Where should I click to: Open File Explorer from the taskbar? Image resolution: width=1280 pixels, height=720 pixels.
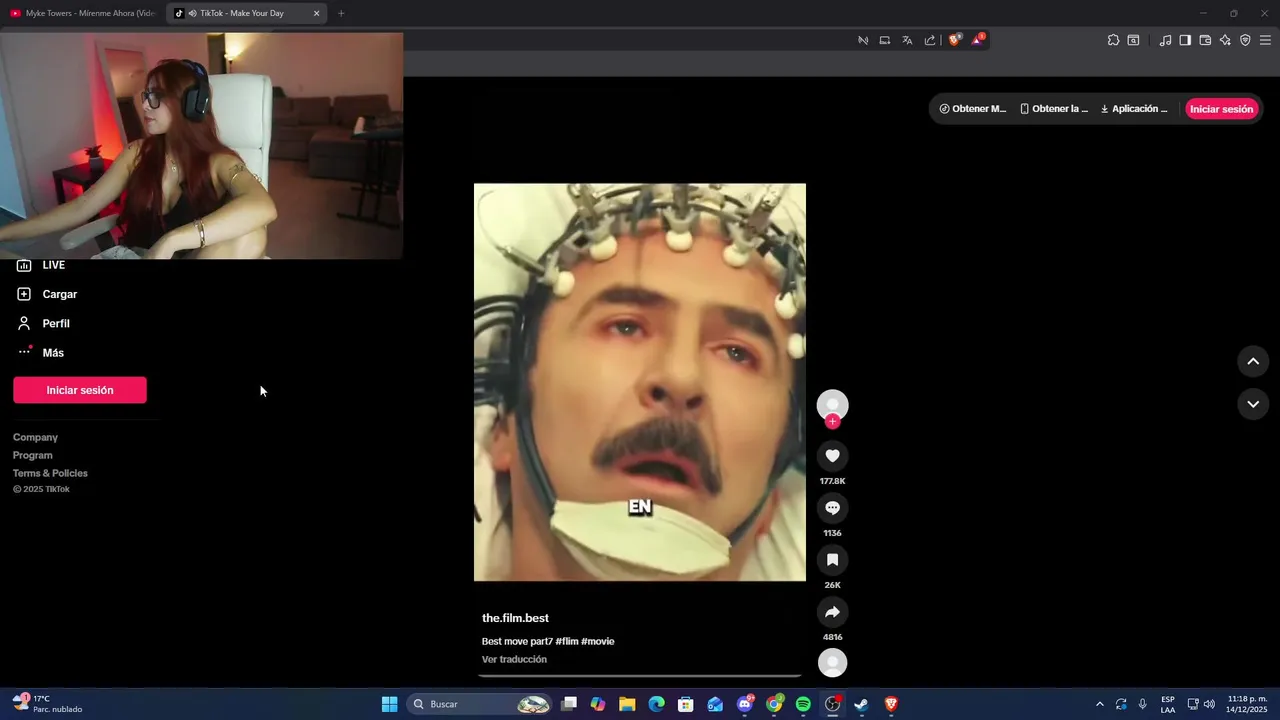tap(627, 704)
